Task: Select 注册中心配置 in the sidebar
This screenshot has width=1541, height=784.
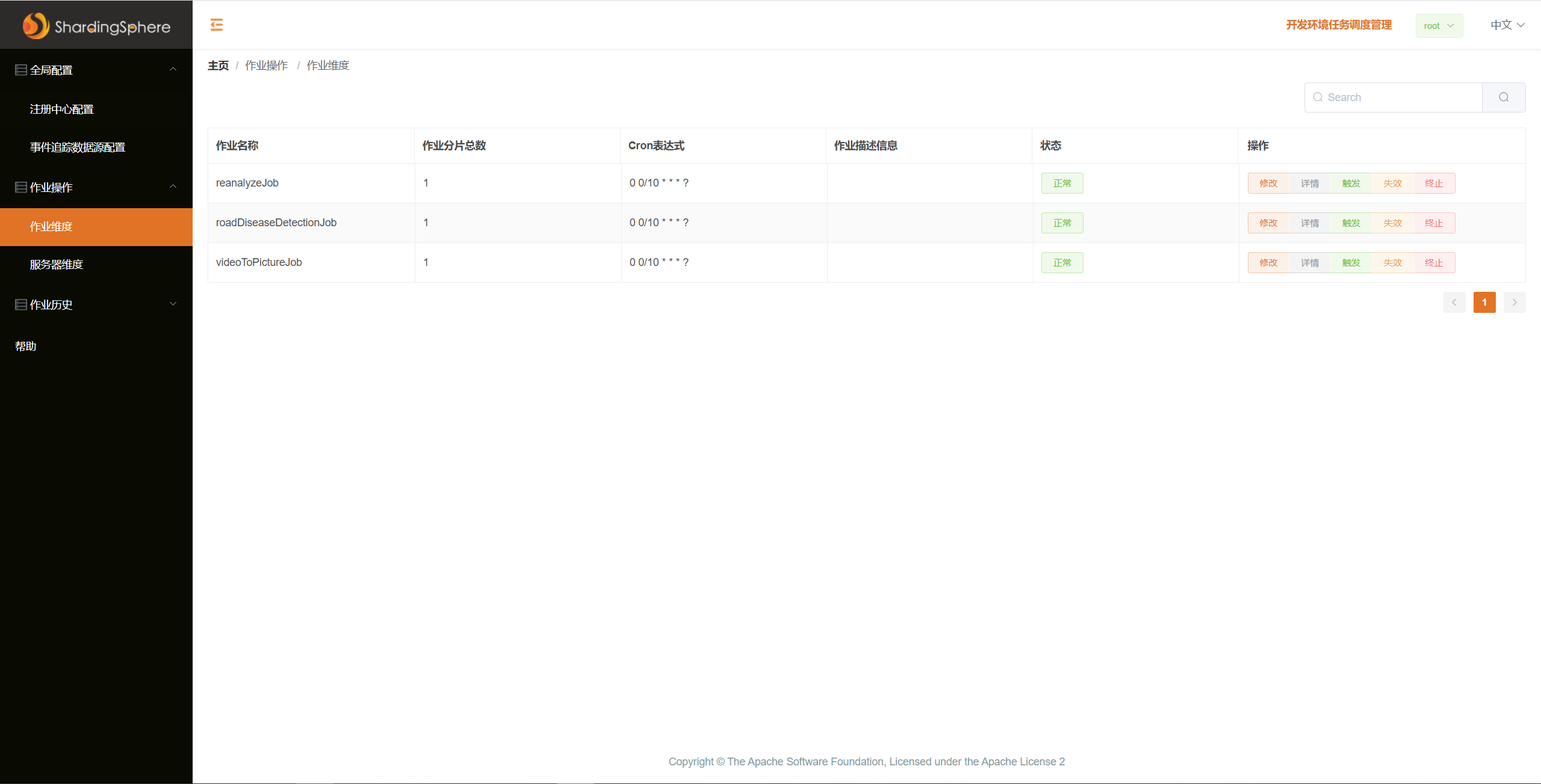Action: click(x=61, y=109)
